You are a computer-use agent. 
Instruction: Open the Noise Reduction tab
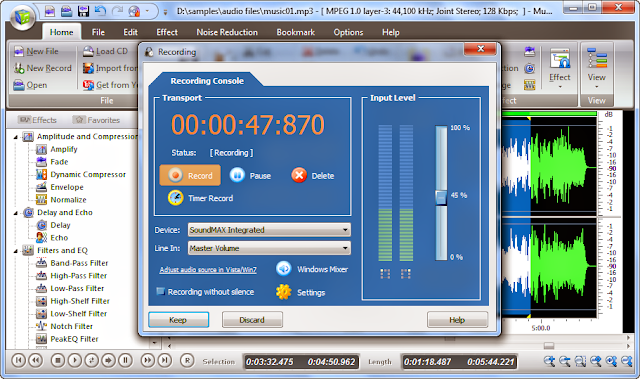click(x=227, y=32)
